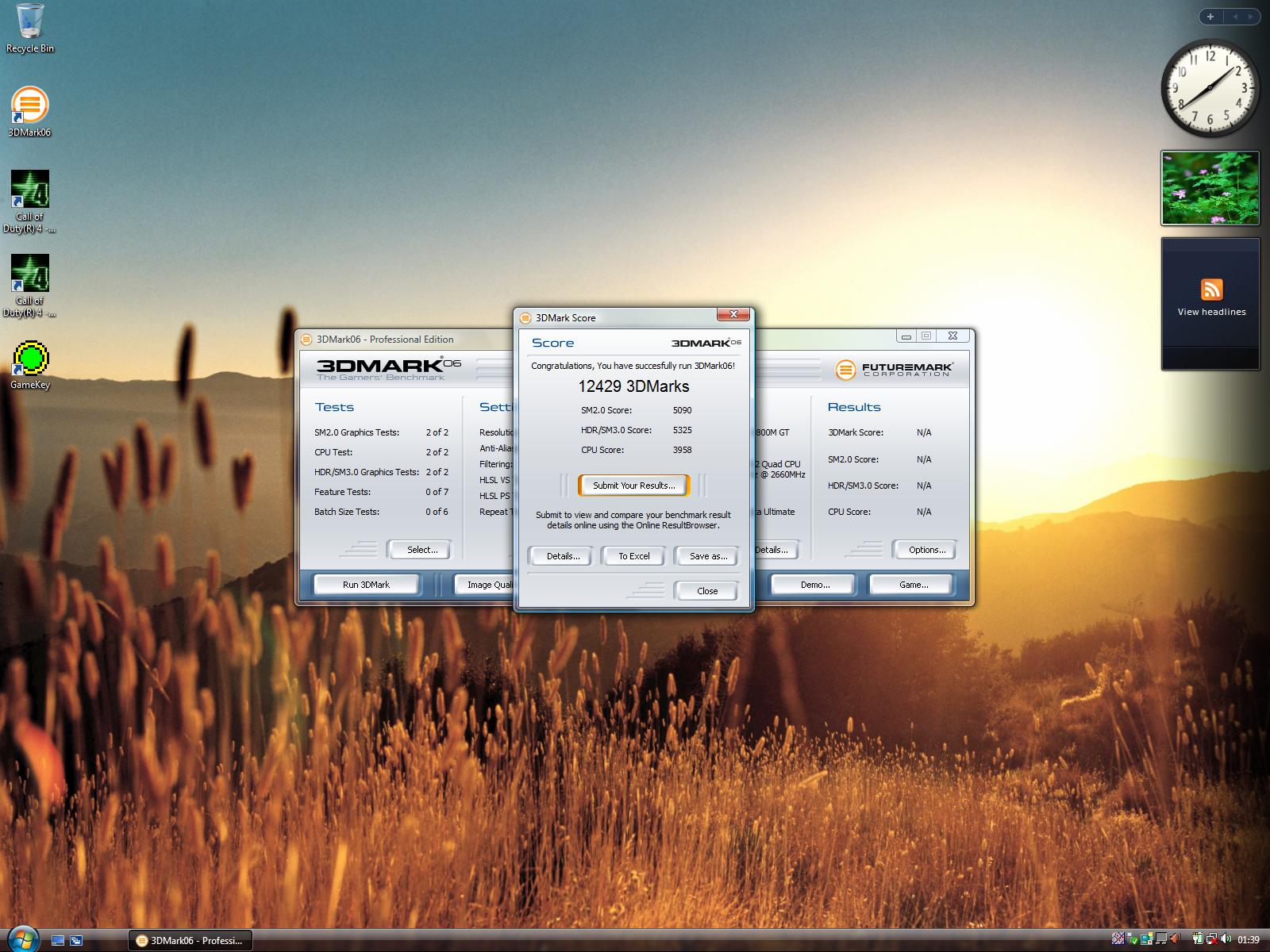This screenshot has height=952, width=1270.
Task: Click the 3DMark Score title bar icon
Action: pyautogui.click(x=525, y=317)
